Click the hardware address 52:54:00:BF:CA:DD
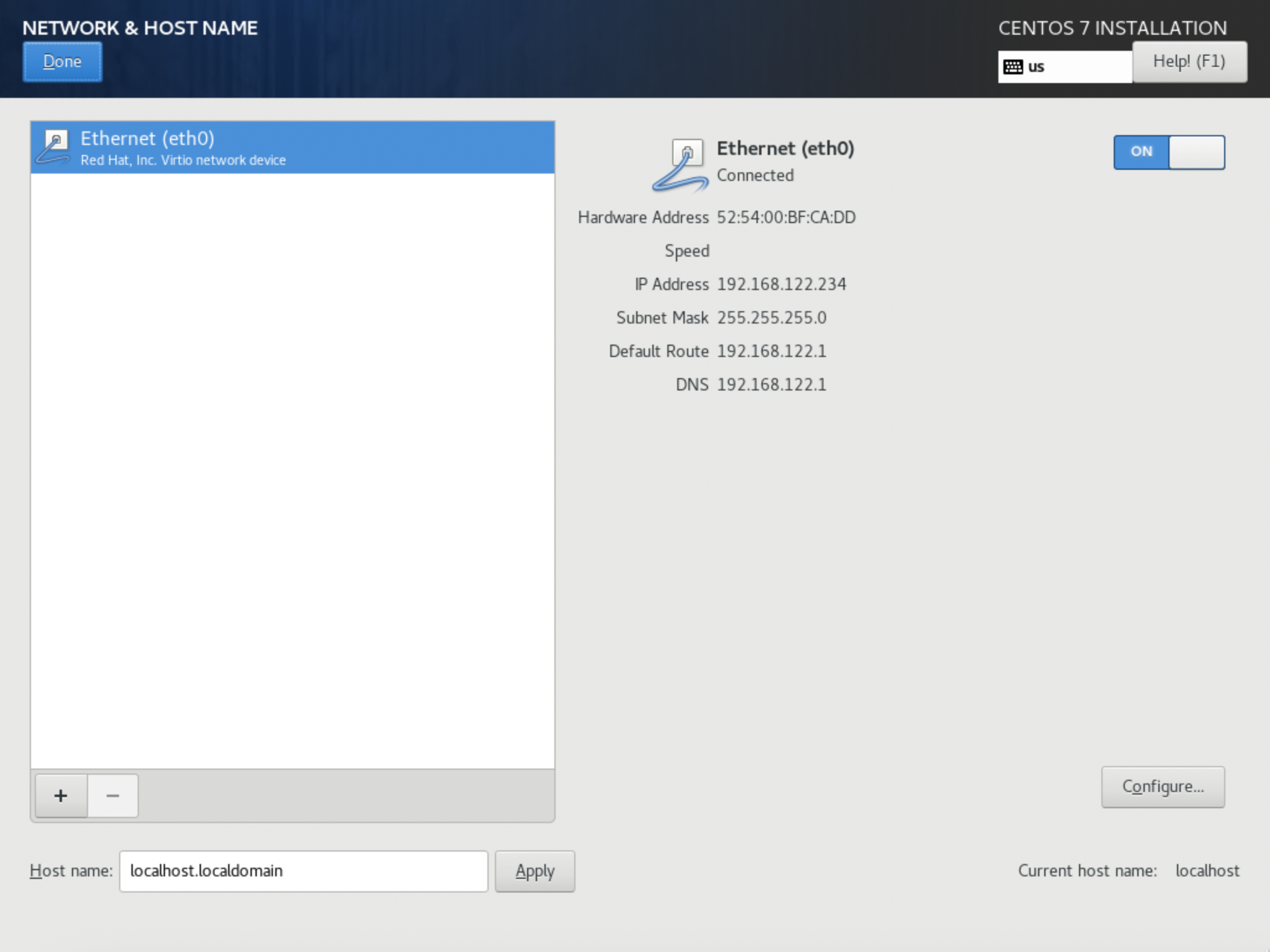The width and height of the screenshot is (1270, 952). [786, 218]
